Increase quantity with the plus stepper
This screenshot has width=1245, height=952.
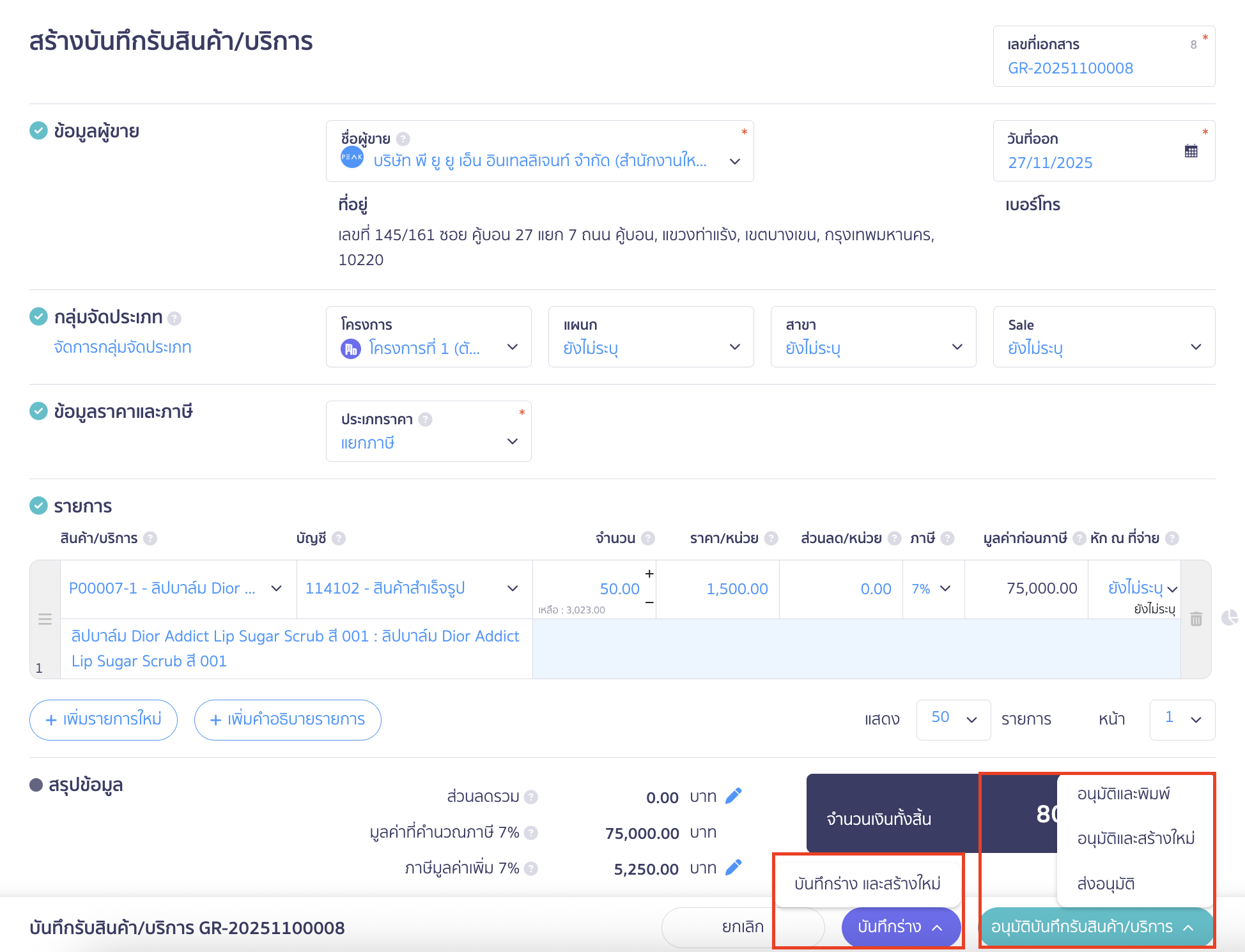pos(649,574)
